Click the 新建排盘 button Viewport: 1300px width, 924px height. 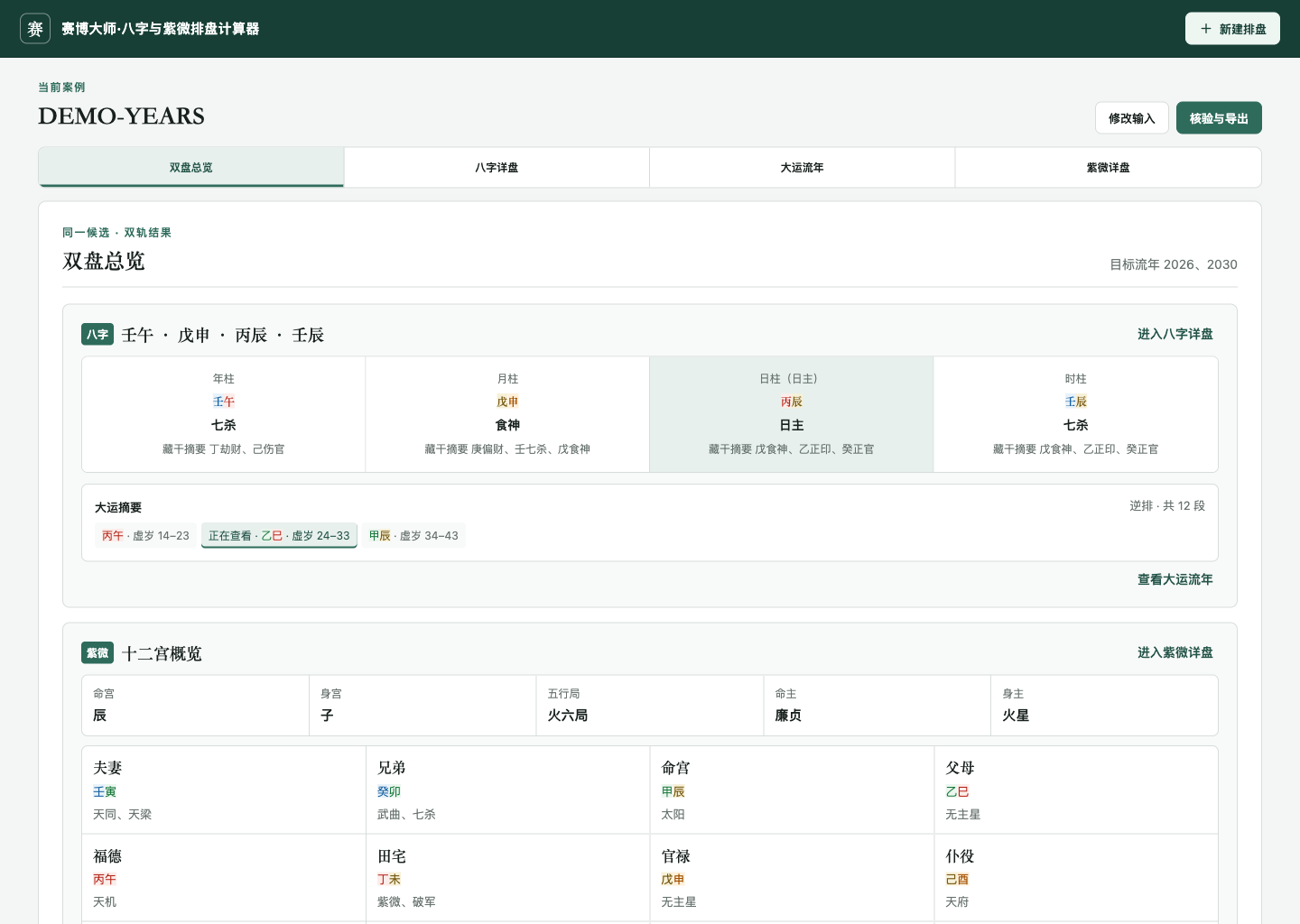click(1232, 29)
